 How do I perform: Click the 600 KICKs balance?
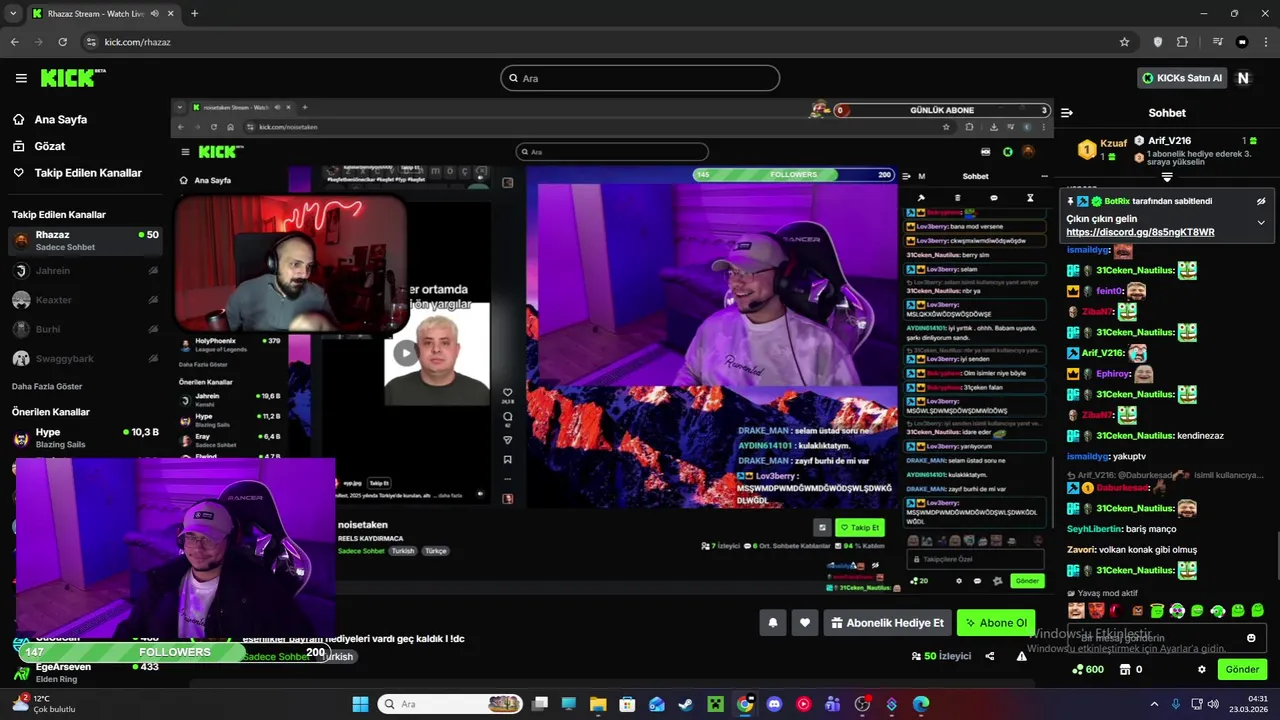click(x=1087, y=670)
